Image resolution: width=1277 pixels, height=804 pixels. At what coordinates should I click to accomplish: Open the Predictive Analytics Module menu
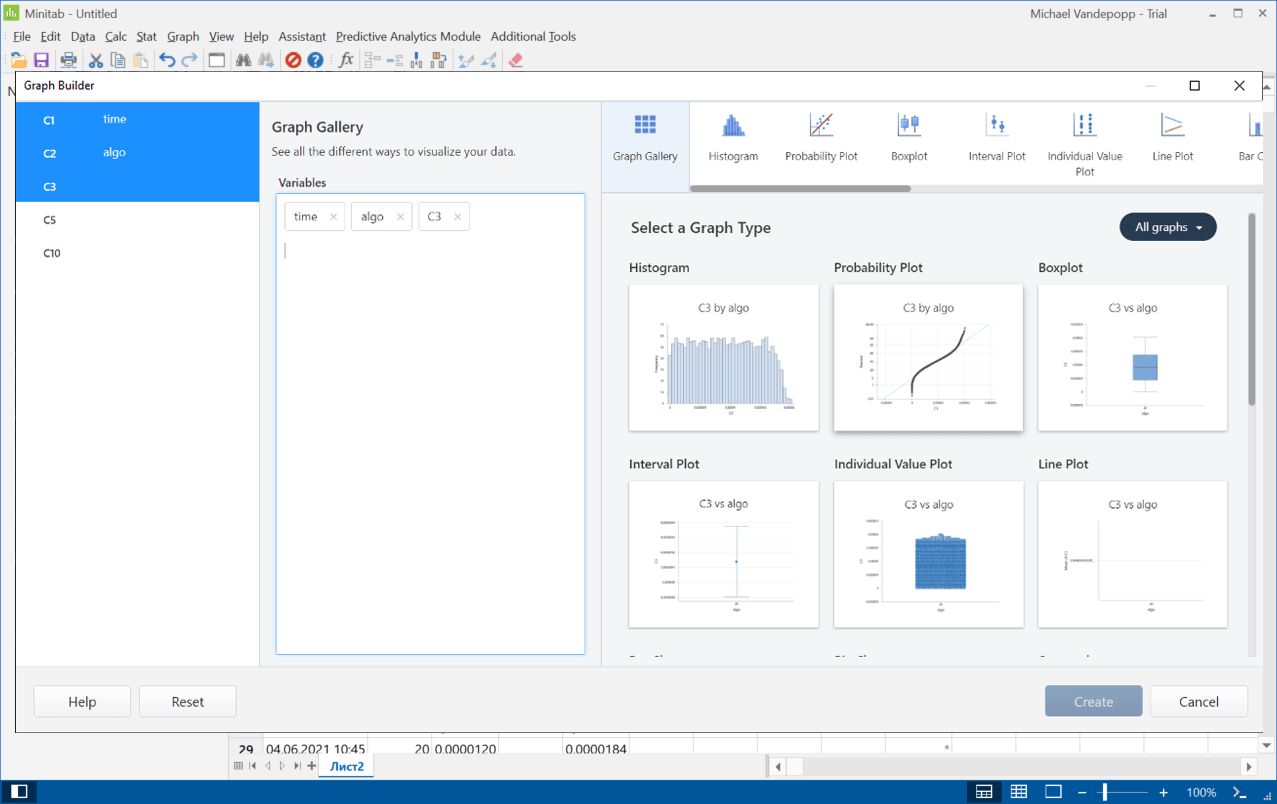coord(408,36)
